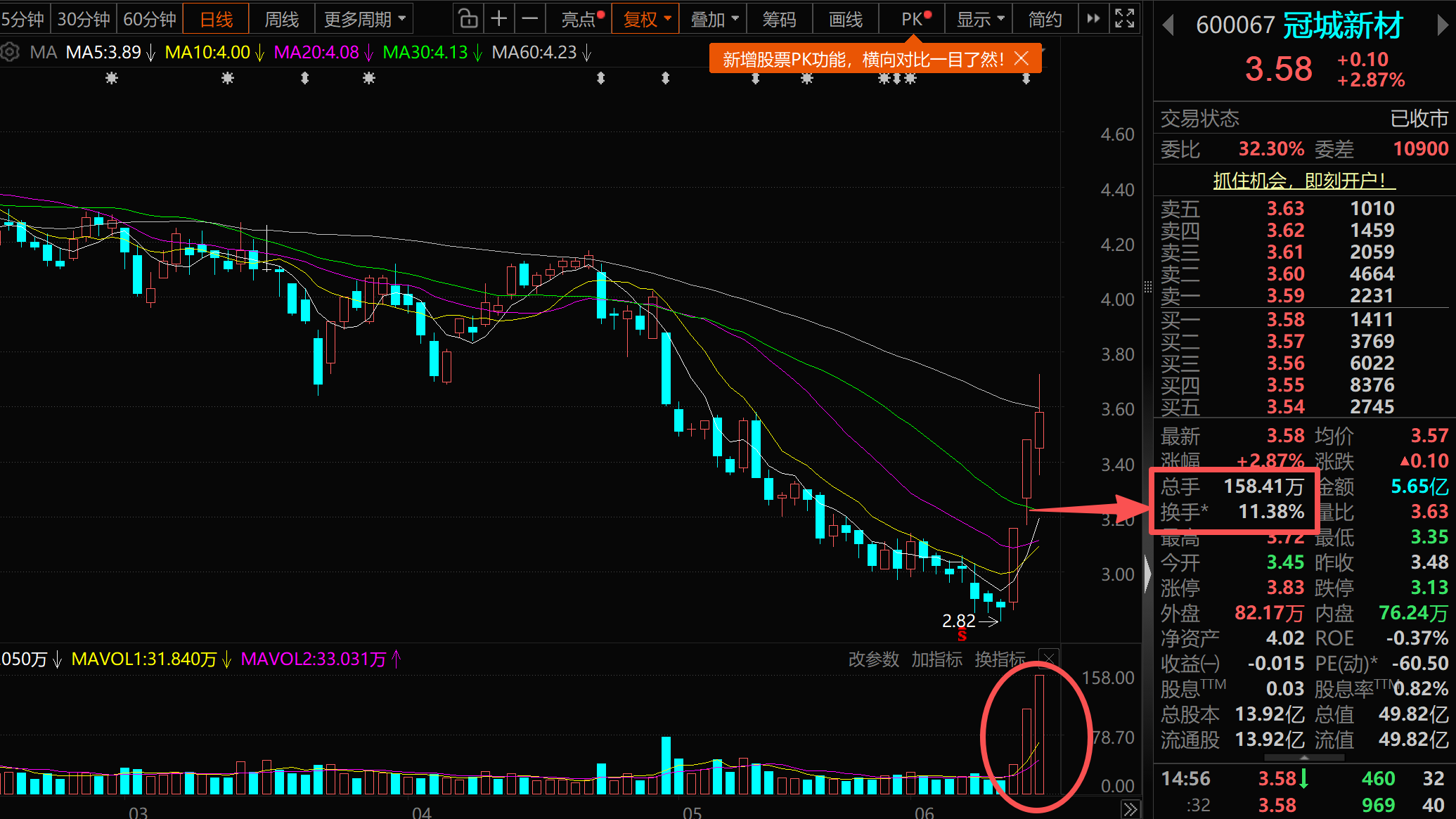
Task: Go to next stock with right arrow
Action: click(1443, 25)
